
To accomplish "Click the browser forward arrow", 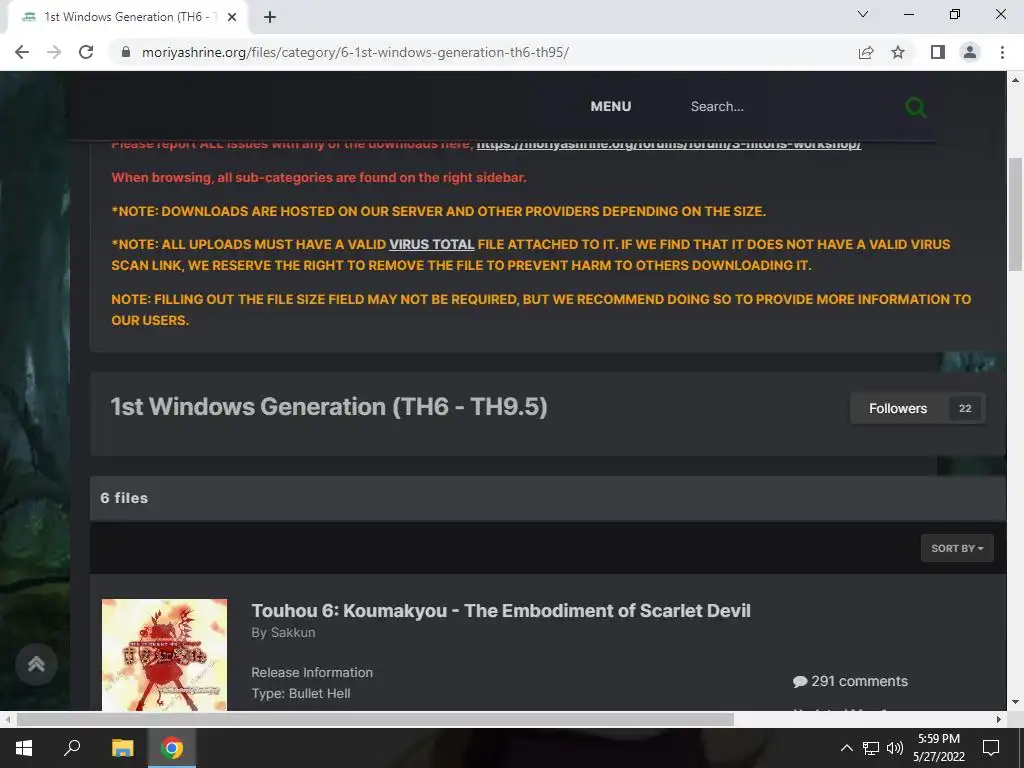I will pos(54,52).
